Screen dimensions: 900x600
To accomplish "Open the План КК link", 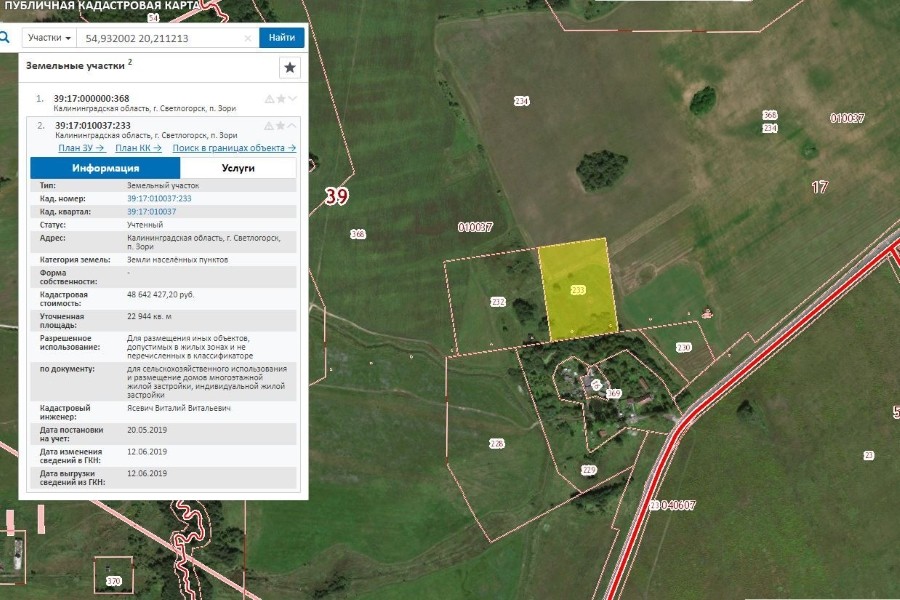I will pos(138,148).
